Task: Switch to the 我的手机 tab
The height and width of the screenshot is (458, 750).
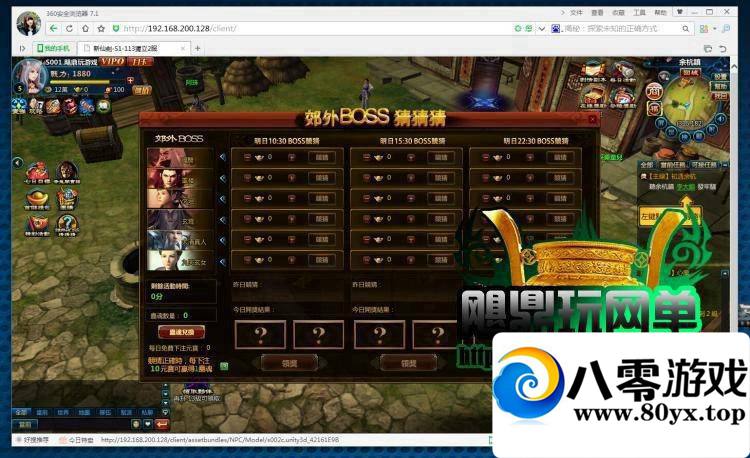Action: [53, 48]
